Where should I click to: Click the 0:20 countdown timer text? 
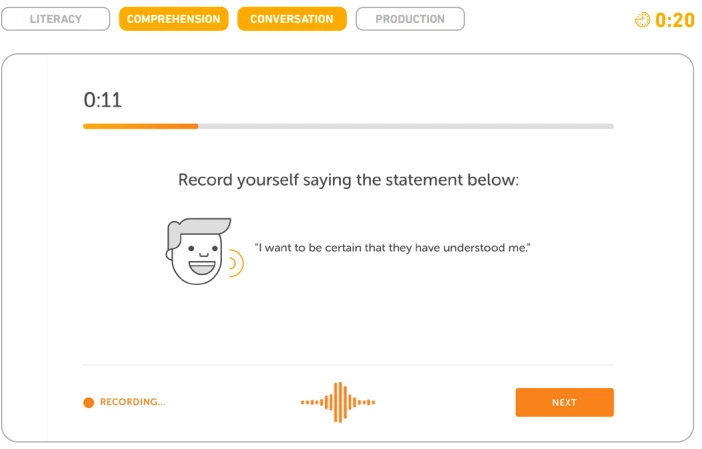(675, 20)
